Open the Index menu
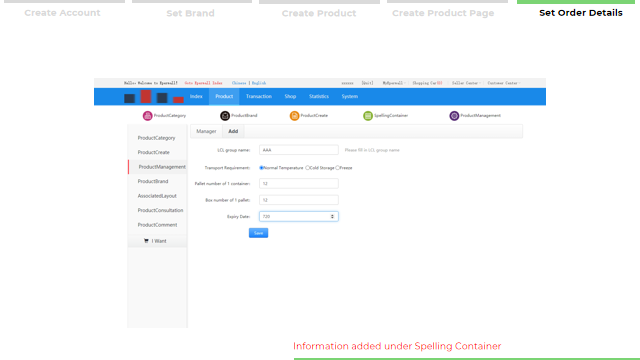This screenshot has width=640, height=360. coord(196,96)
